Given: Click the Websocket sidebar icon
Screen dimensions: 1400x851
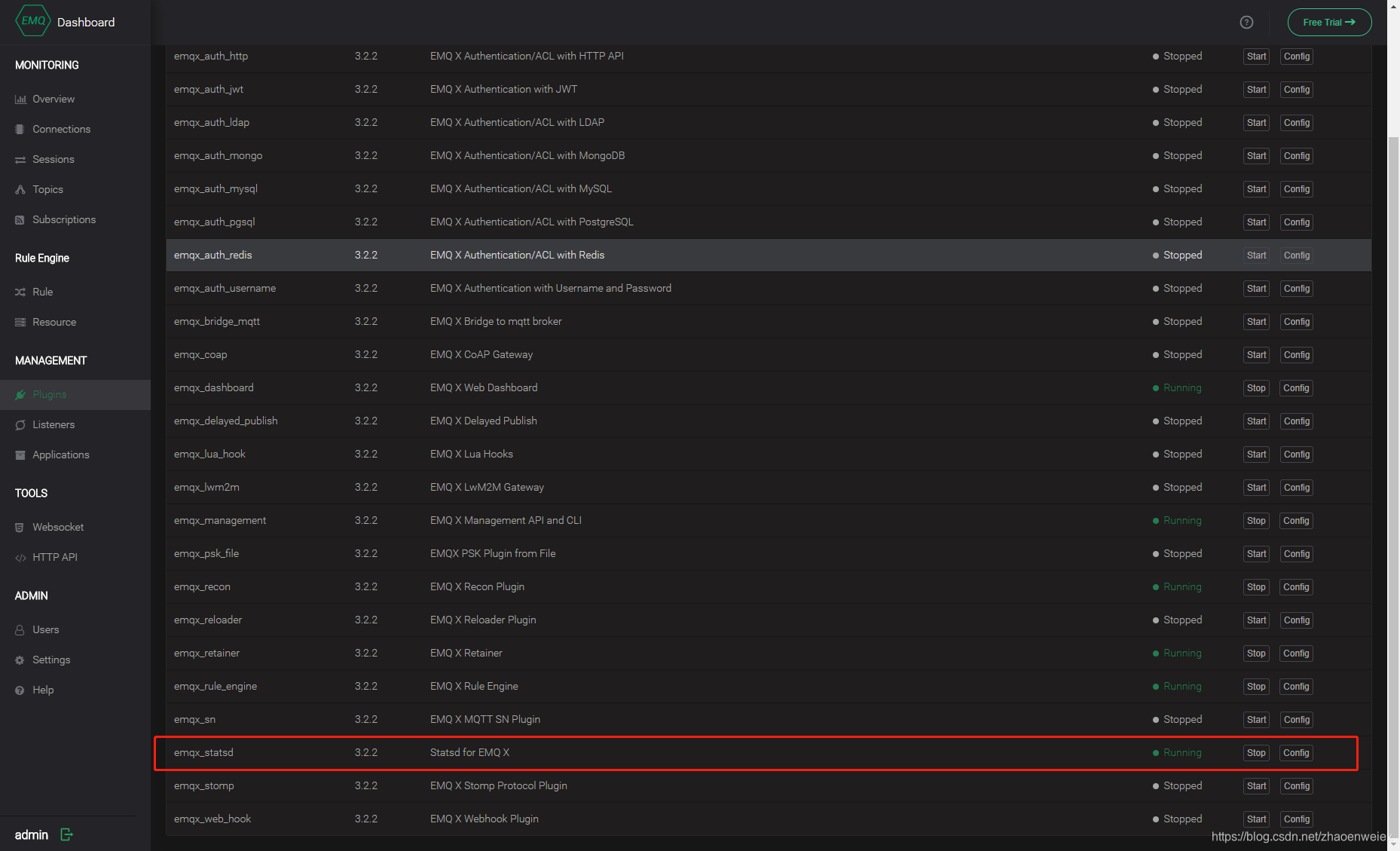Looking at the screenshot, I should click(20, 528).
